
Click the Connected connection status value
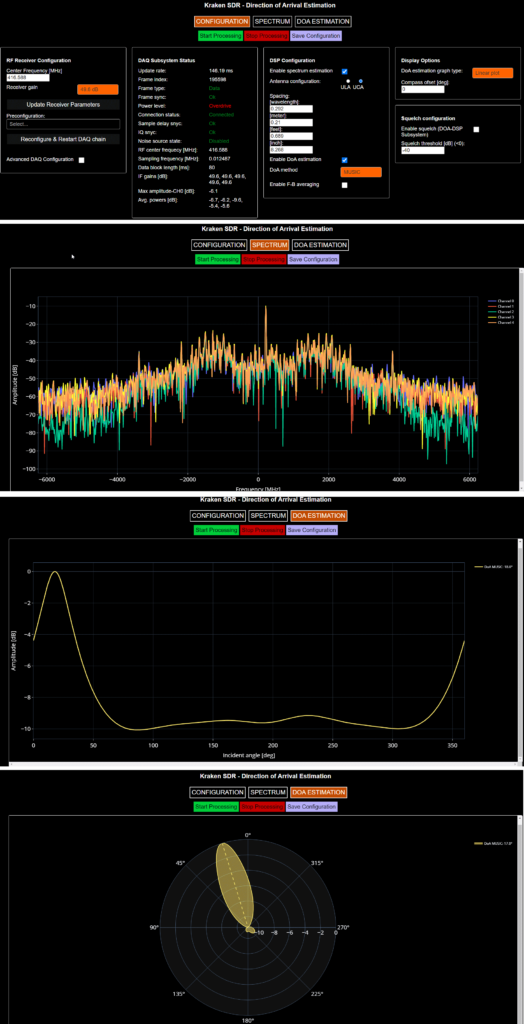click(221, 114)
